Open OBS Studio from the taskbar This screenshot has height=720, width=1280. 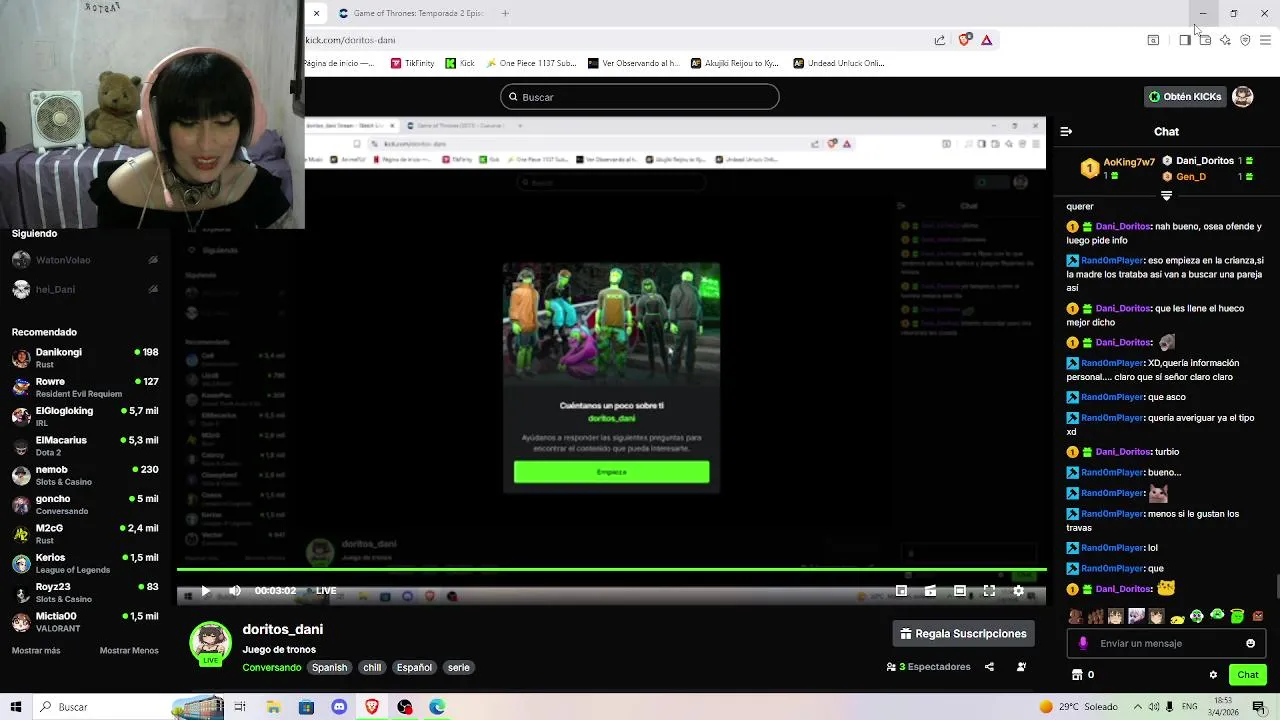click(x=405, y=707)
